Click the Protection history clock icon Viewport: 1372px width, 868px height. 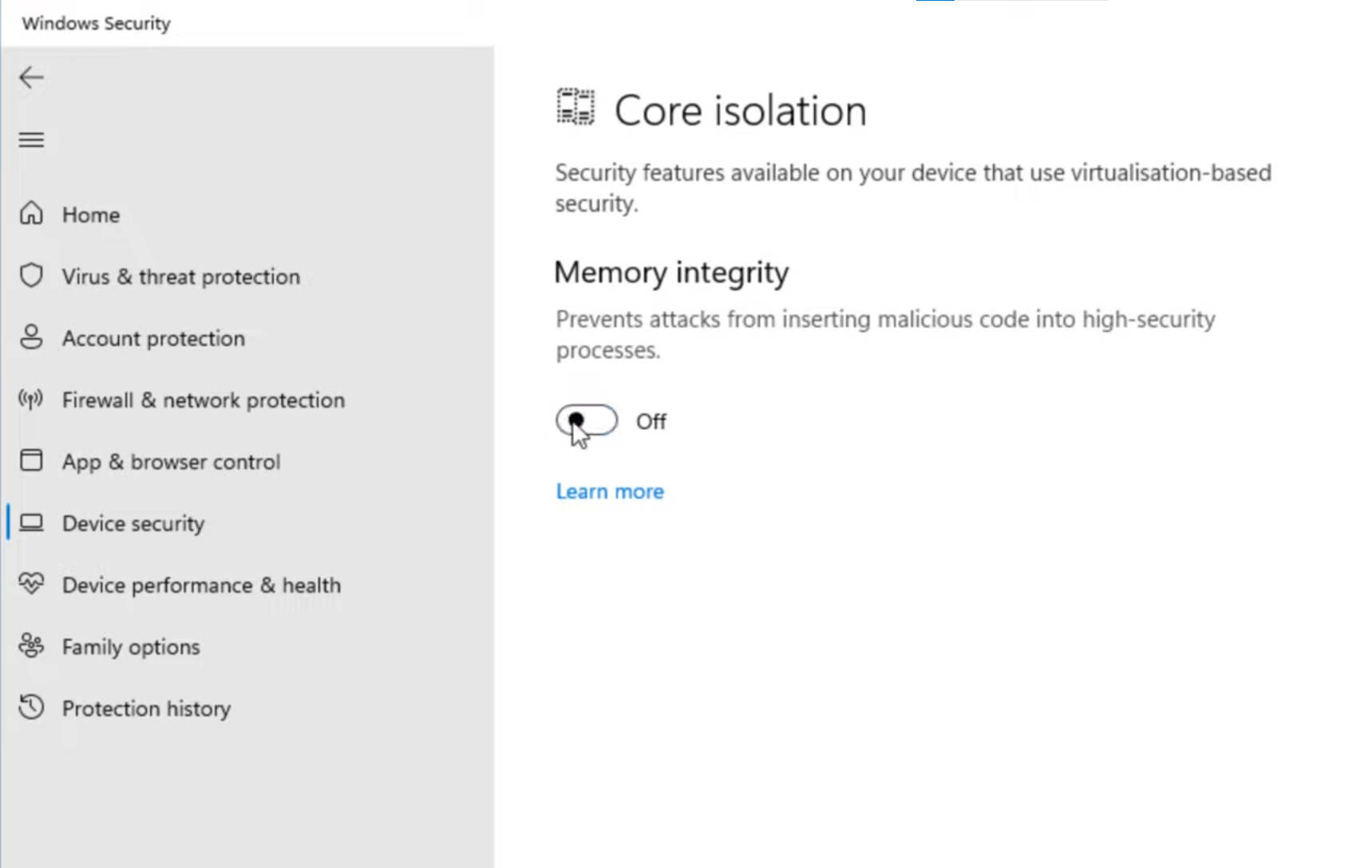tap(31, 707)
